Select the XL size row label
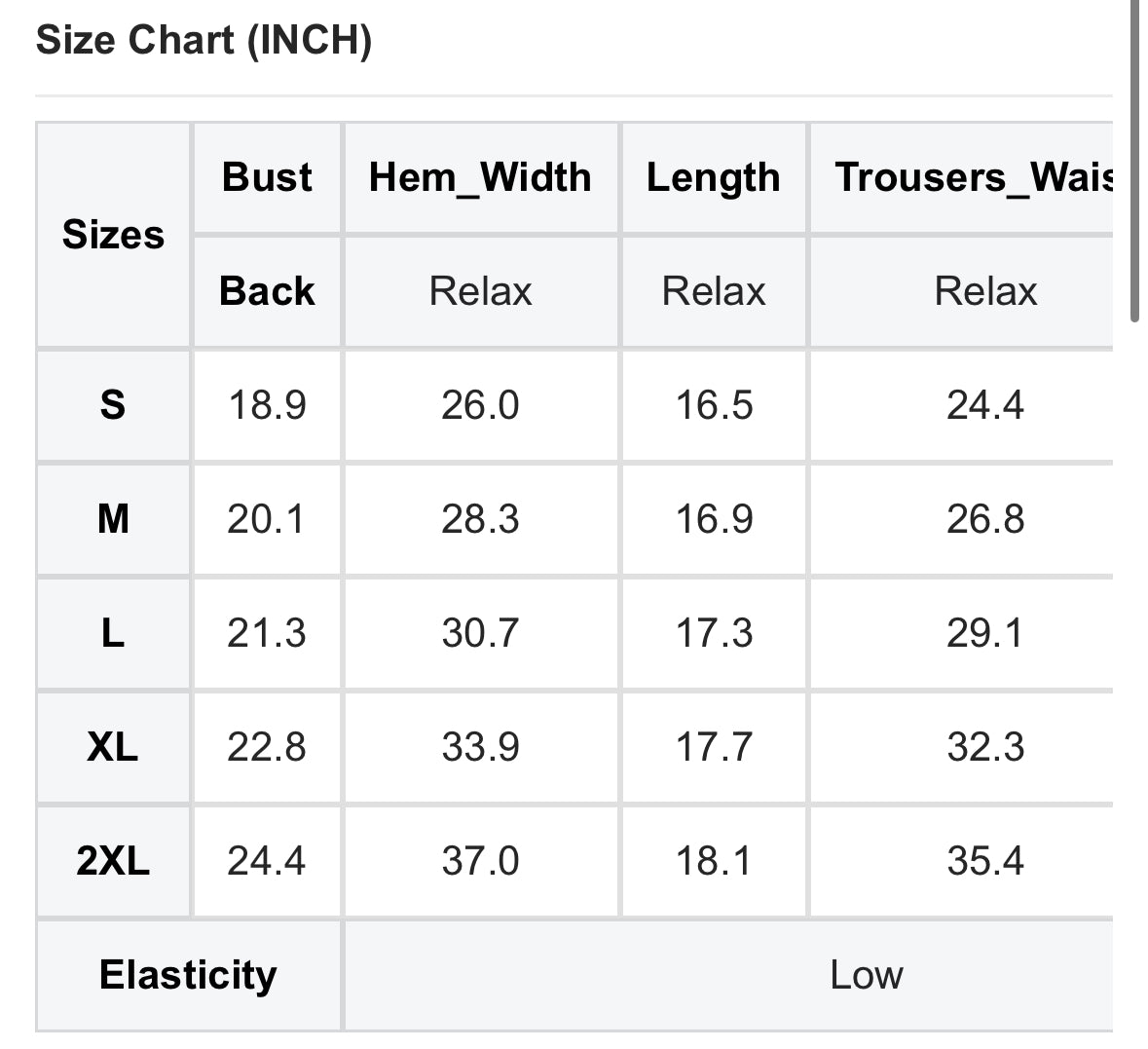The height and width of the screenshot is (1049, 1148). tap(113, 747)
